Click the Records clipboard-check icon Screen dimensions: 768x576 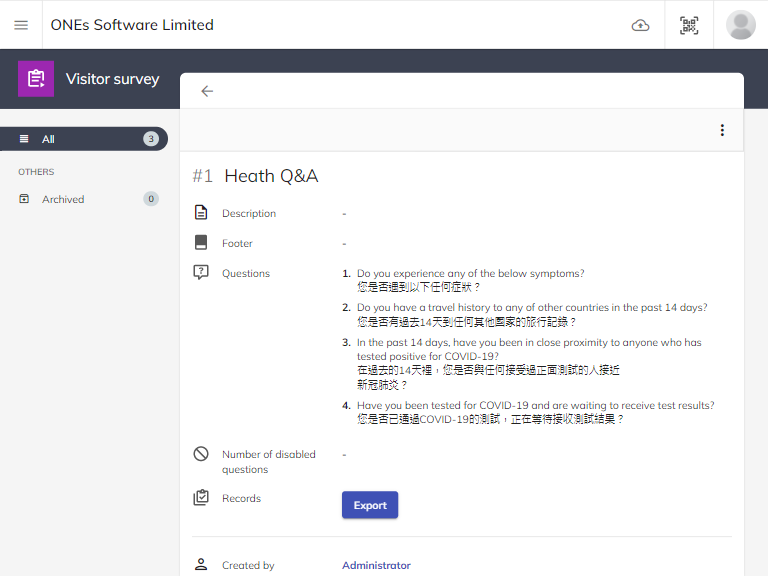coord(201,498)
